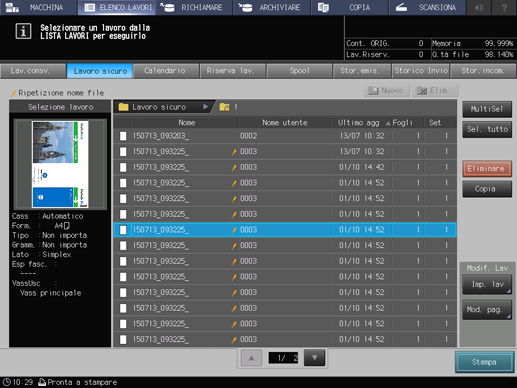The height and width of the screenshot is (388, 517).
Task: Click the 01/10 14:42 timestamp
Action: [x=362, y=167]
